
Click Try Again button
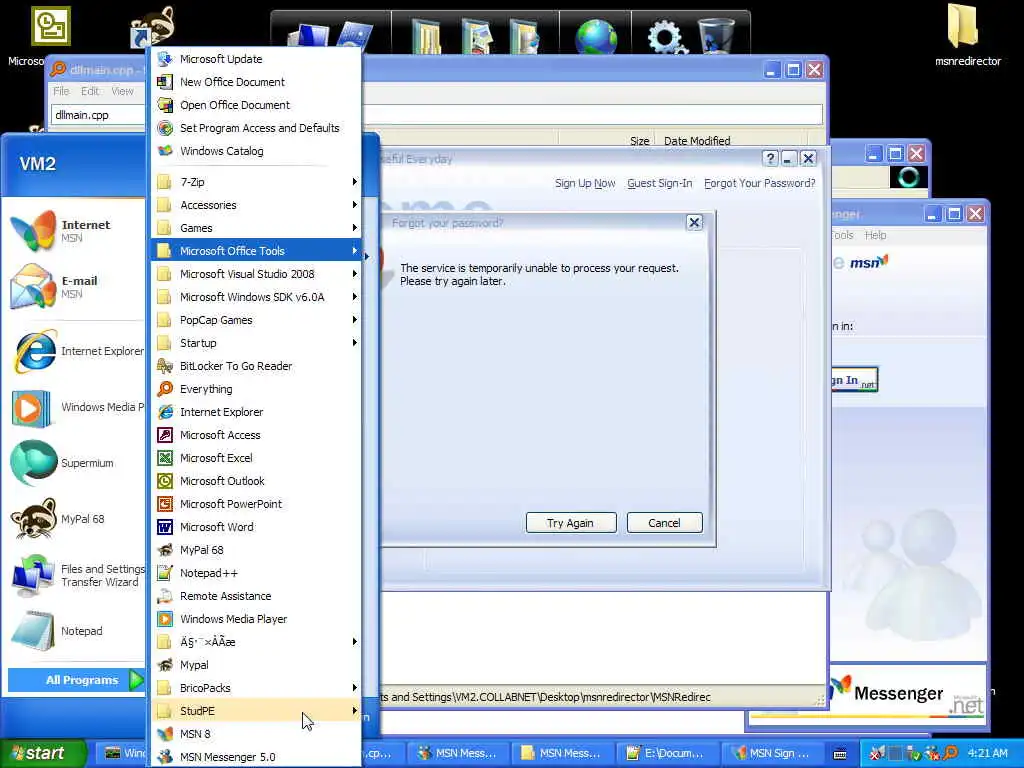tap(571, 522)
